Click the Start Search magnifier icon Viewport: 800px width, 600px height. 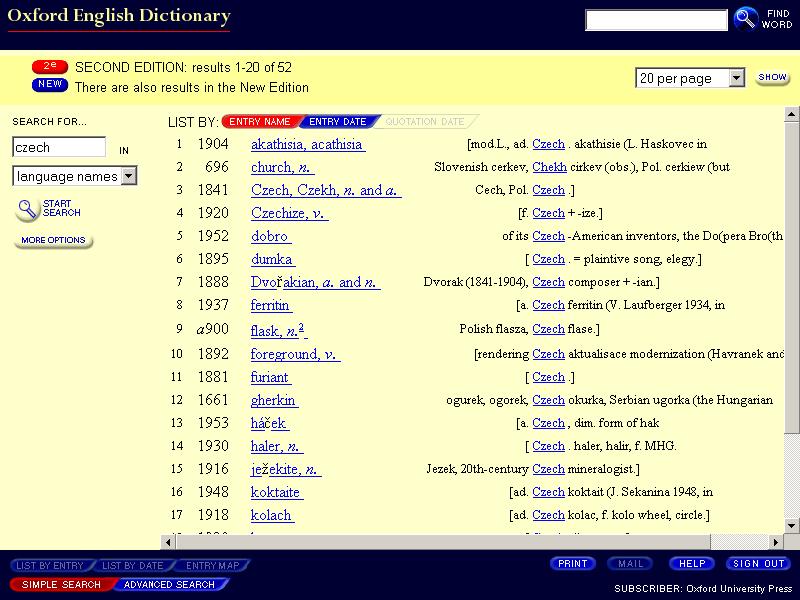tap(27, 209)
